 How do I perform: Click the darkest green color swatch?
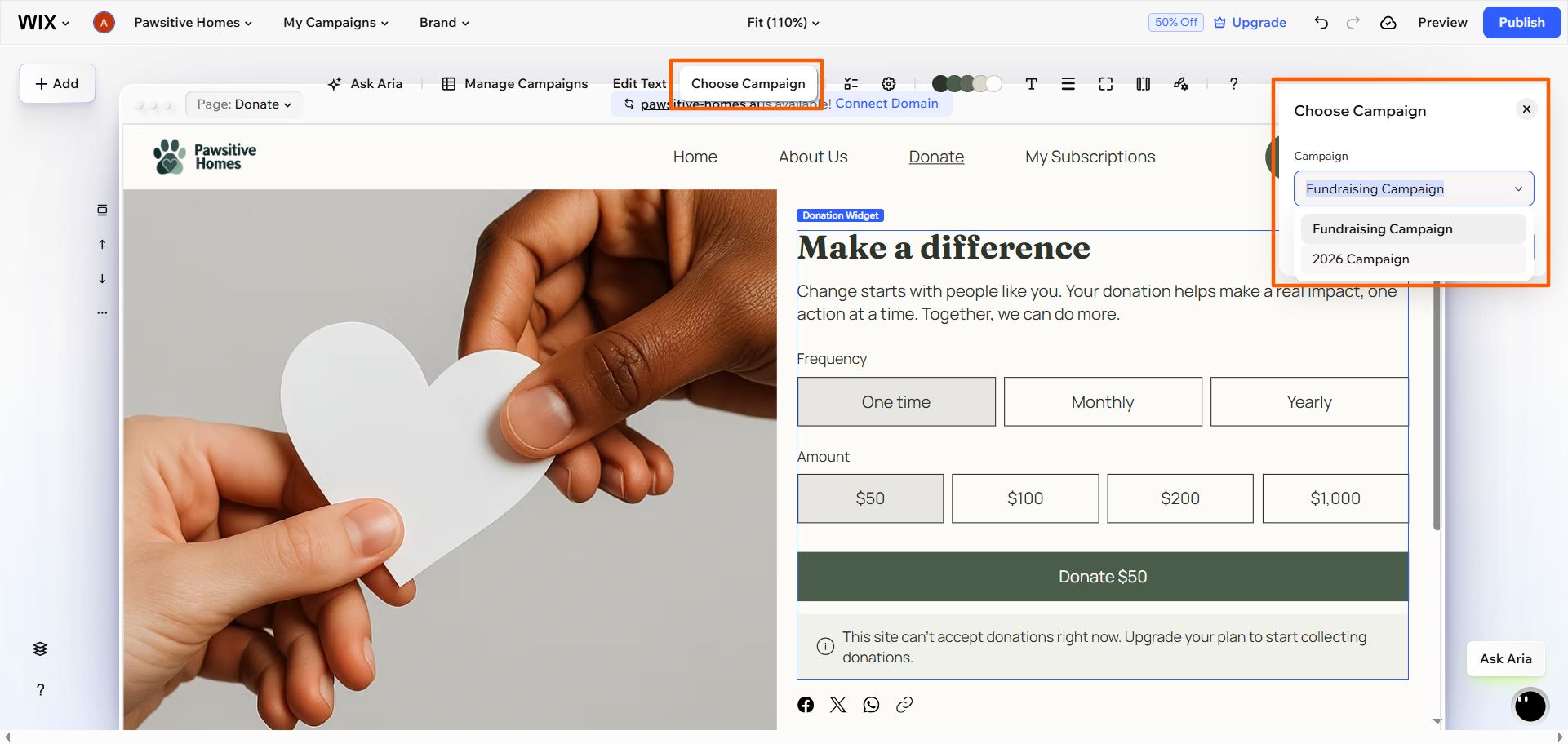(940, 83)
